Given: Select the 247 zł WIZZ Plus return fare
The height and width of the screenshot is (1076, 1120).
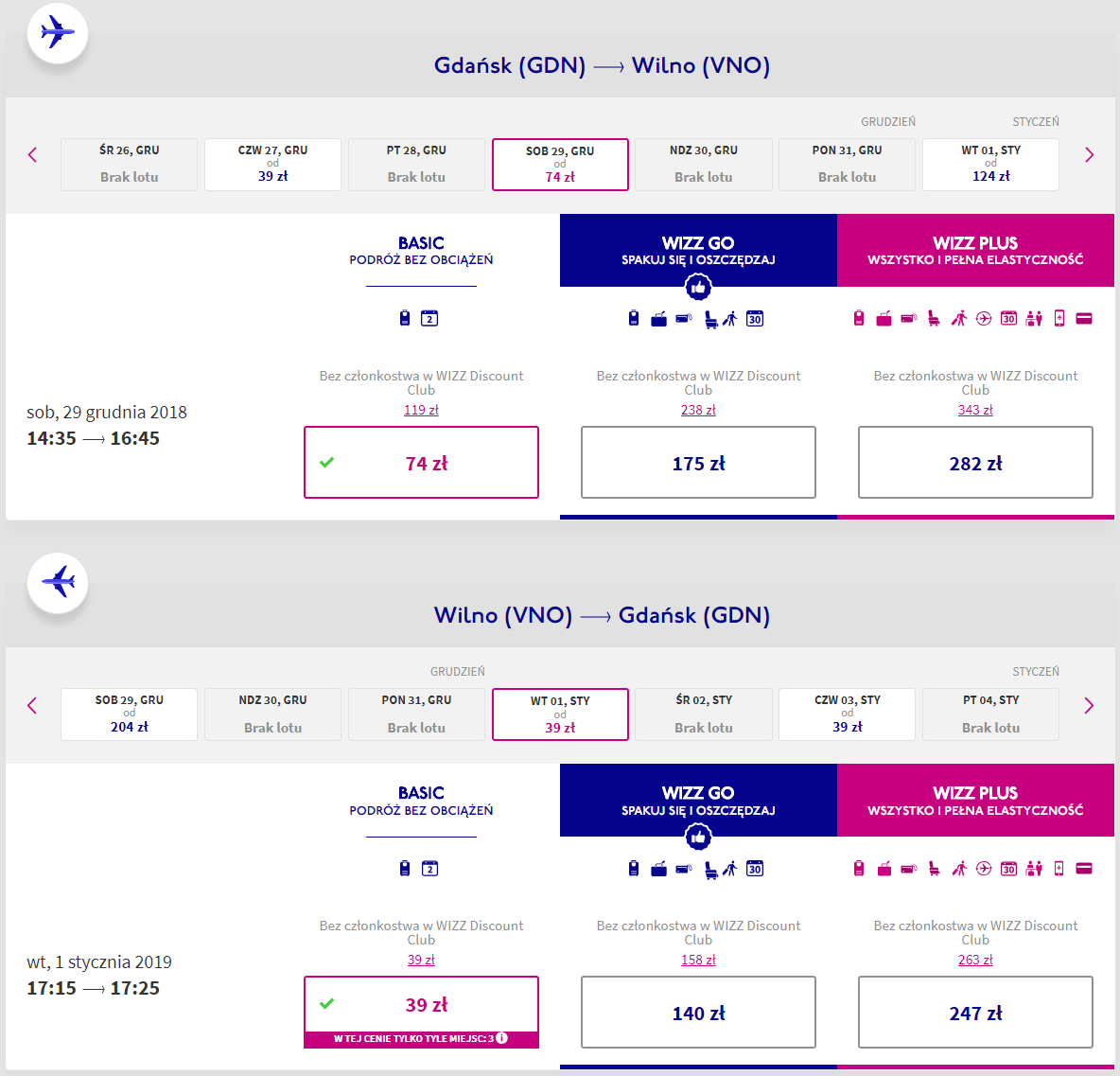Looking at the screenshot, I should [975, 1013].
